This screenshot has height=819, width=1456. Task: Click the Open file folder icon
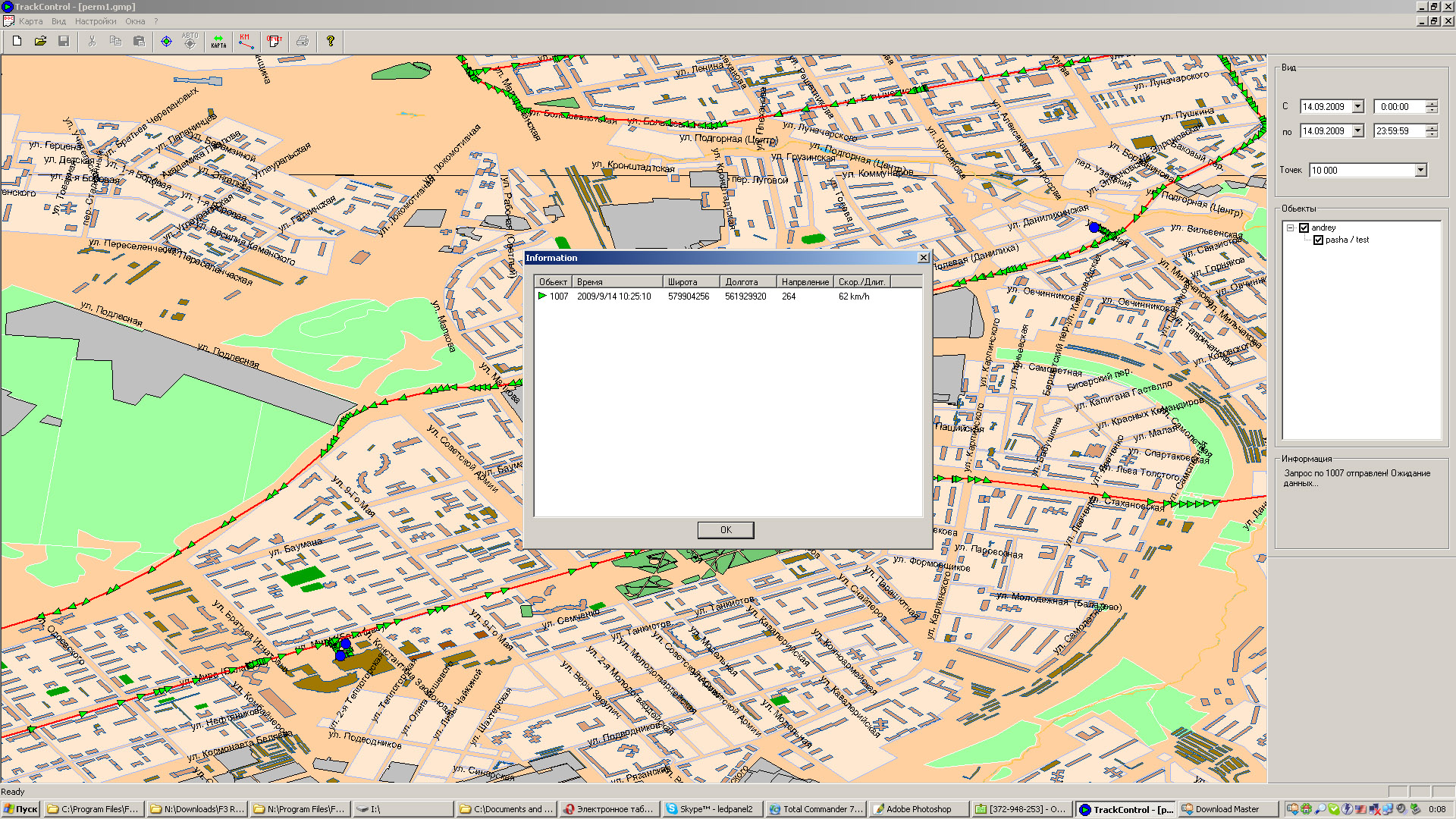point(40,41)
